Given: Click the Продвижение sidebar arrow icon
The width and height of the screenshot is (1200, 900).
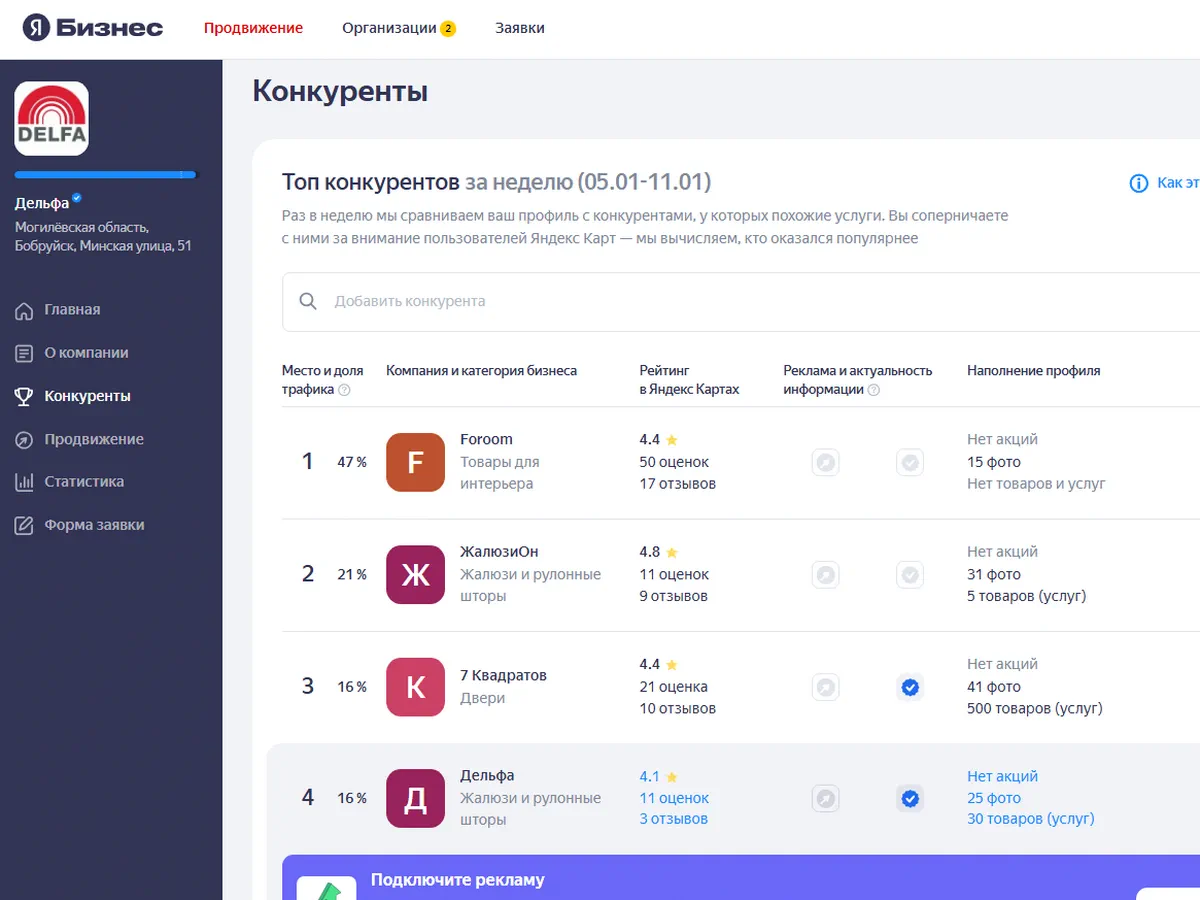Looking at the screenshot, I should tap(24, 439).
